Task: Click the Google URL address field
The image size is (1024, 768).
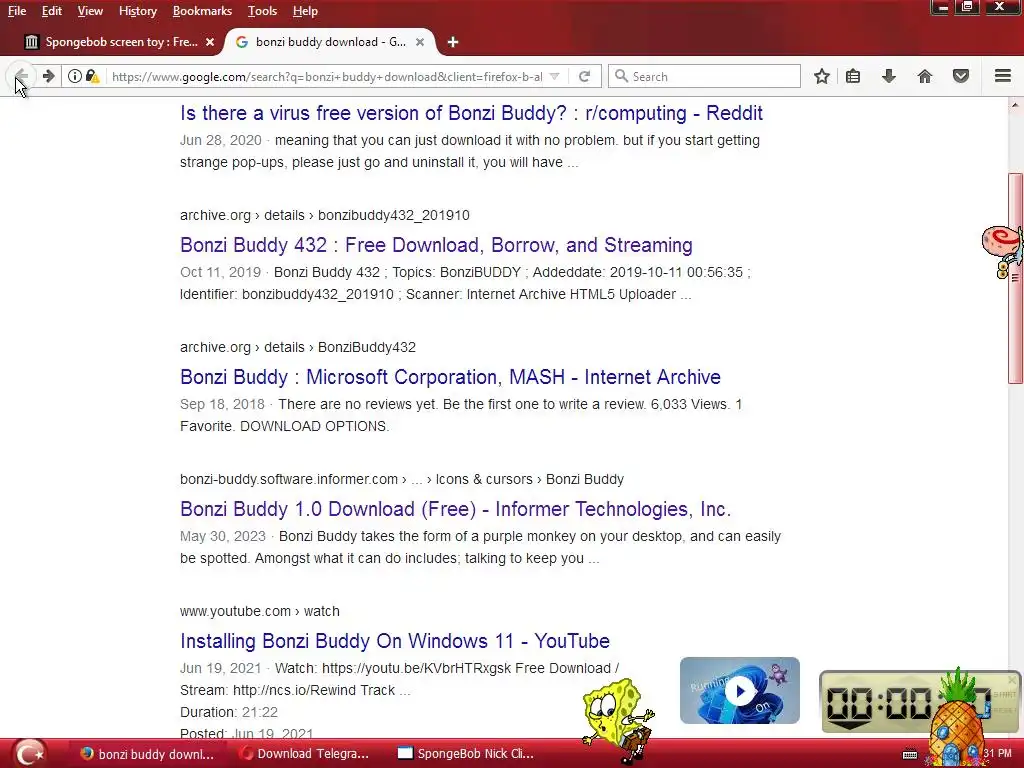Action: pyautogui.click(x=327, y=76)
